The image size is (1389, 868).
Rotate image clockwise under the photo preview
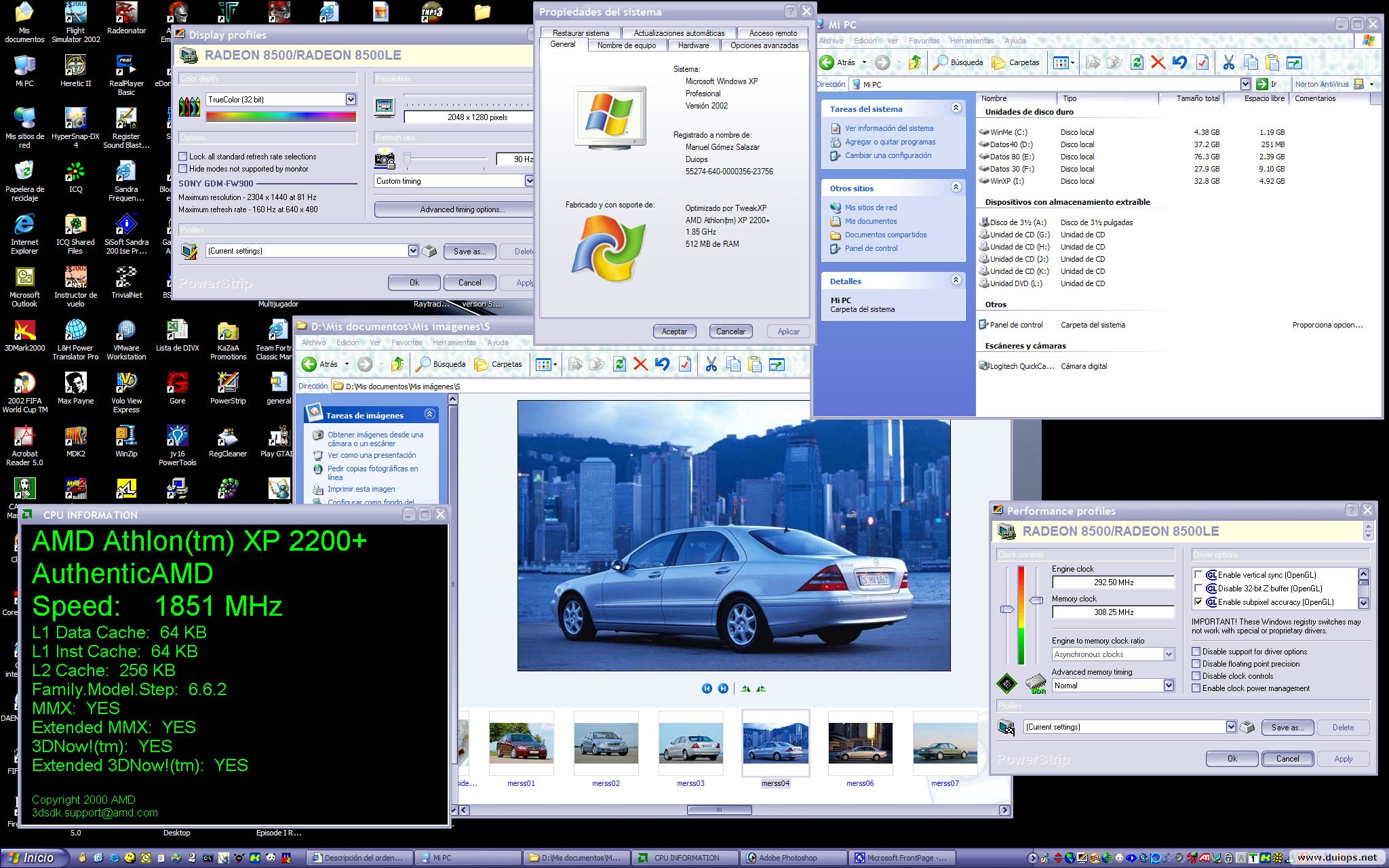point(746,688)
